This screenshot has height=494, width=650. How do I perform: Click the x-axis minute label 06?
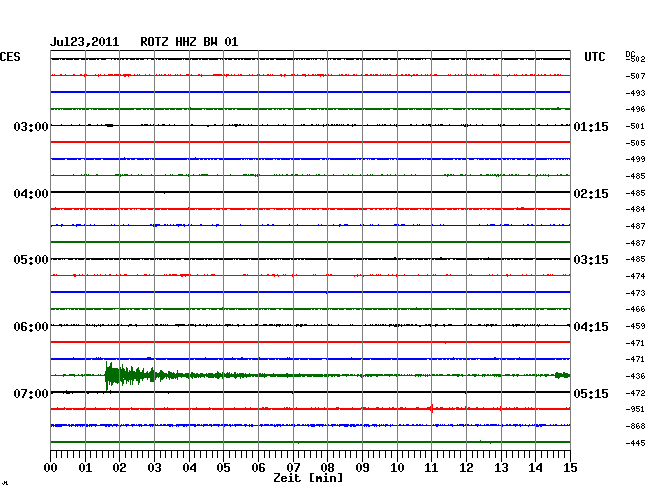point(258,468)
